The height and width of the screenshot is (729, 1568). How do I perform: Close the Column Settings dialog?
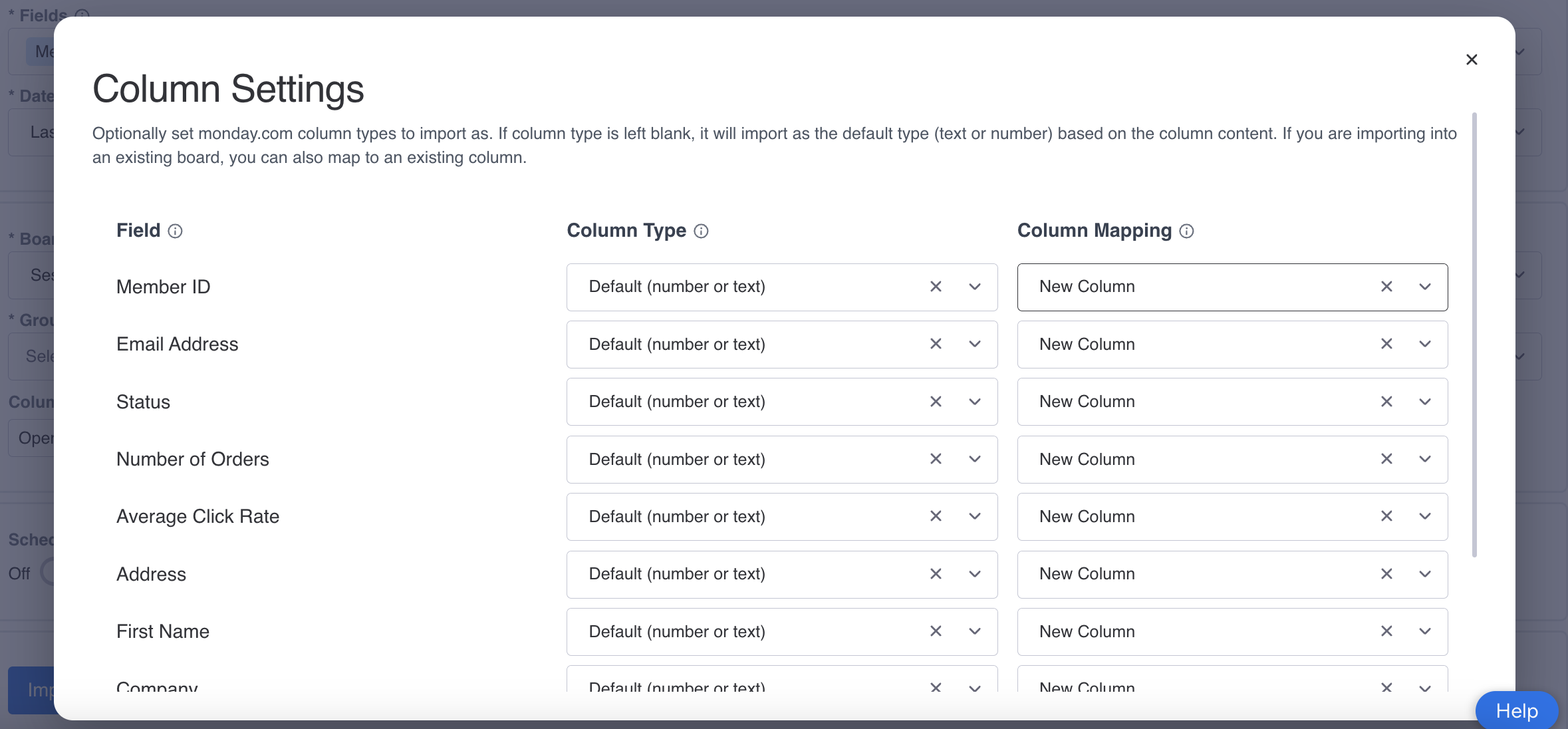tap(1472, 60)
